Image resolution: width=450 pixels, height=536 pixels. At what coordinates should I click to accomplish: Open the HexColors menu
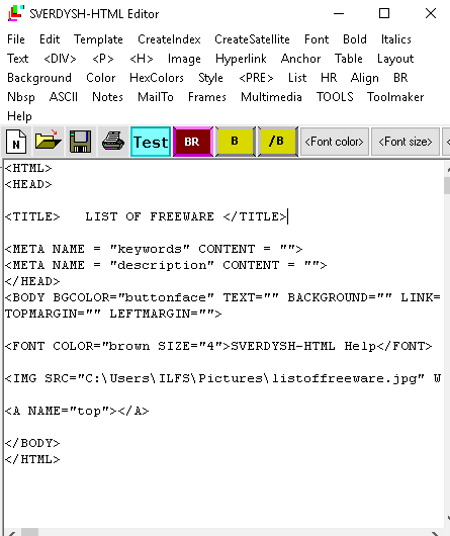pos(157,78)
